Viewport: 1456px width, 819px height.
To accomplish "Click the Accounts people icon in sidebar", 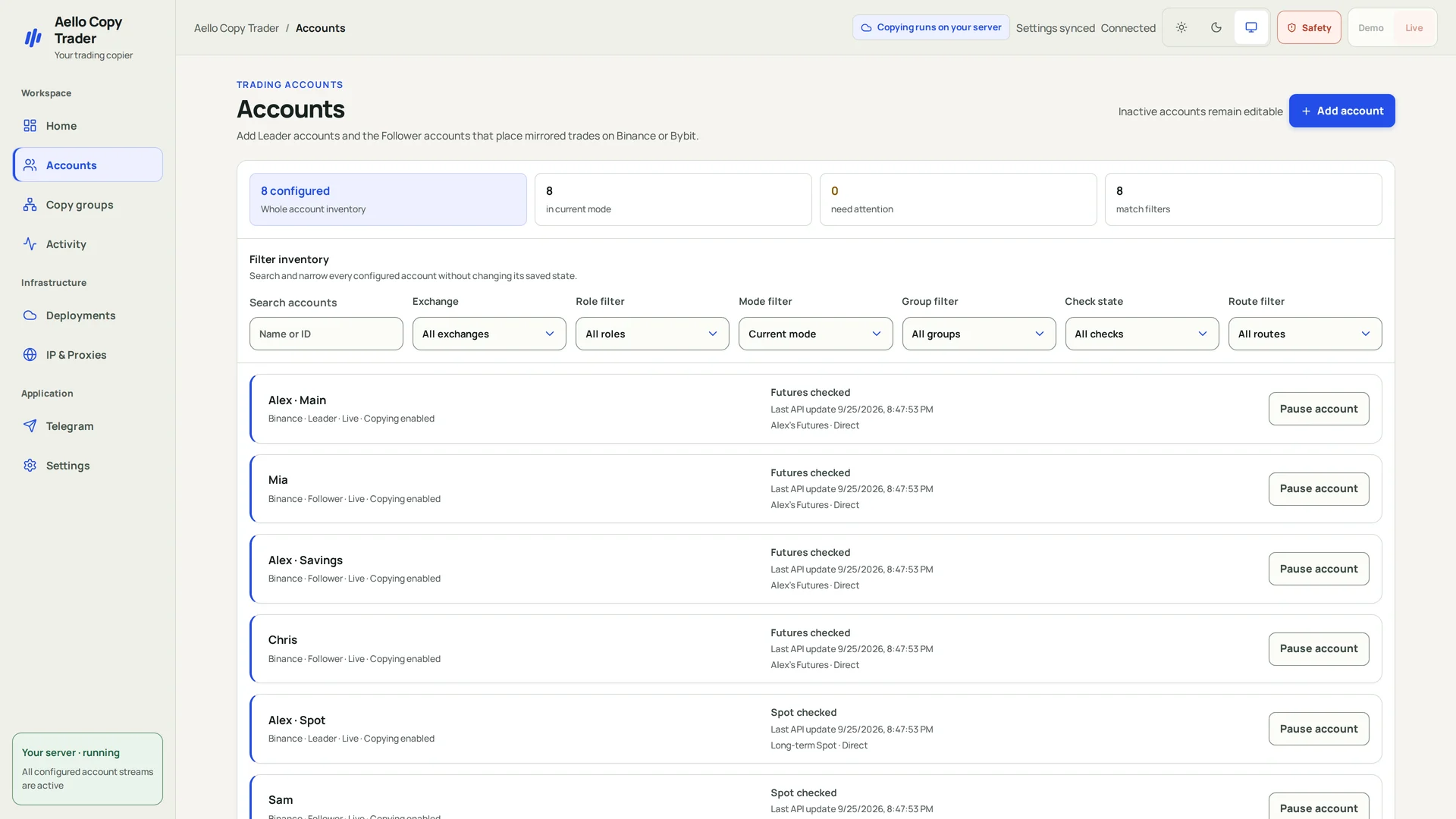I will coord(30,165).
